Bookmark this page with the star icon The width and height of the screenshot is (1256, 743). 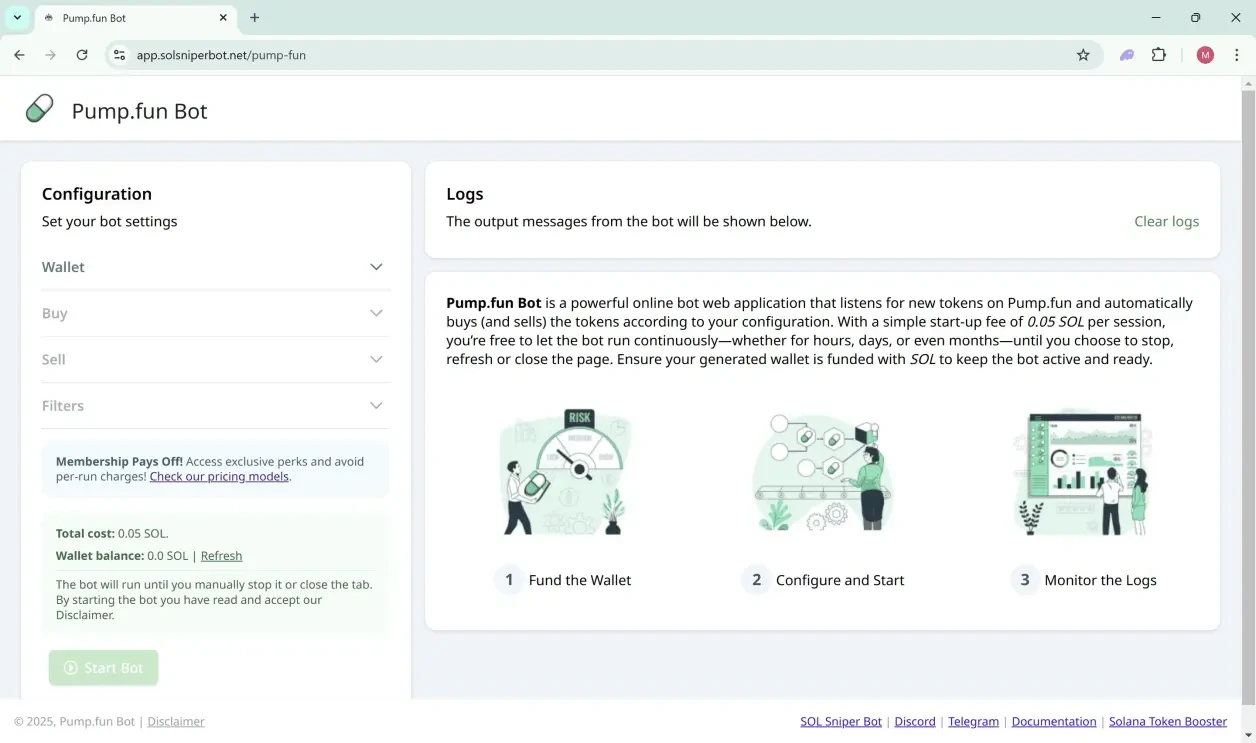pos(1083,55)
